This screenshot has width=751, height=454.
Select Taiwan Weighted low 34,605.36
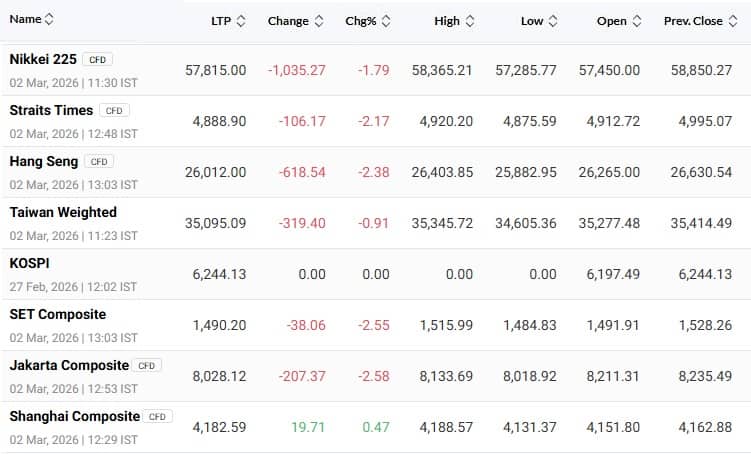click(526, 223)
